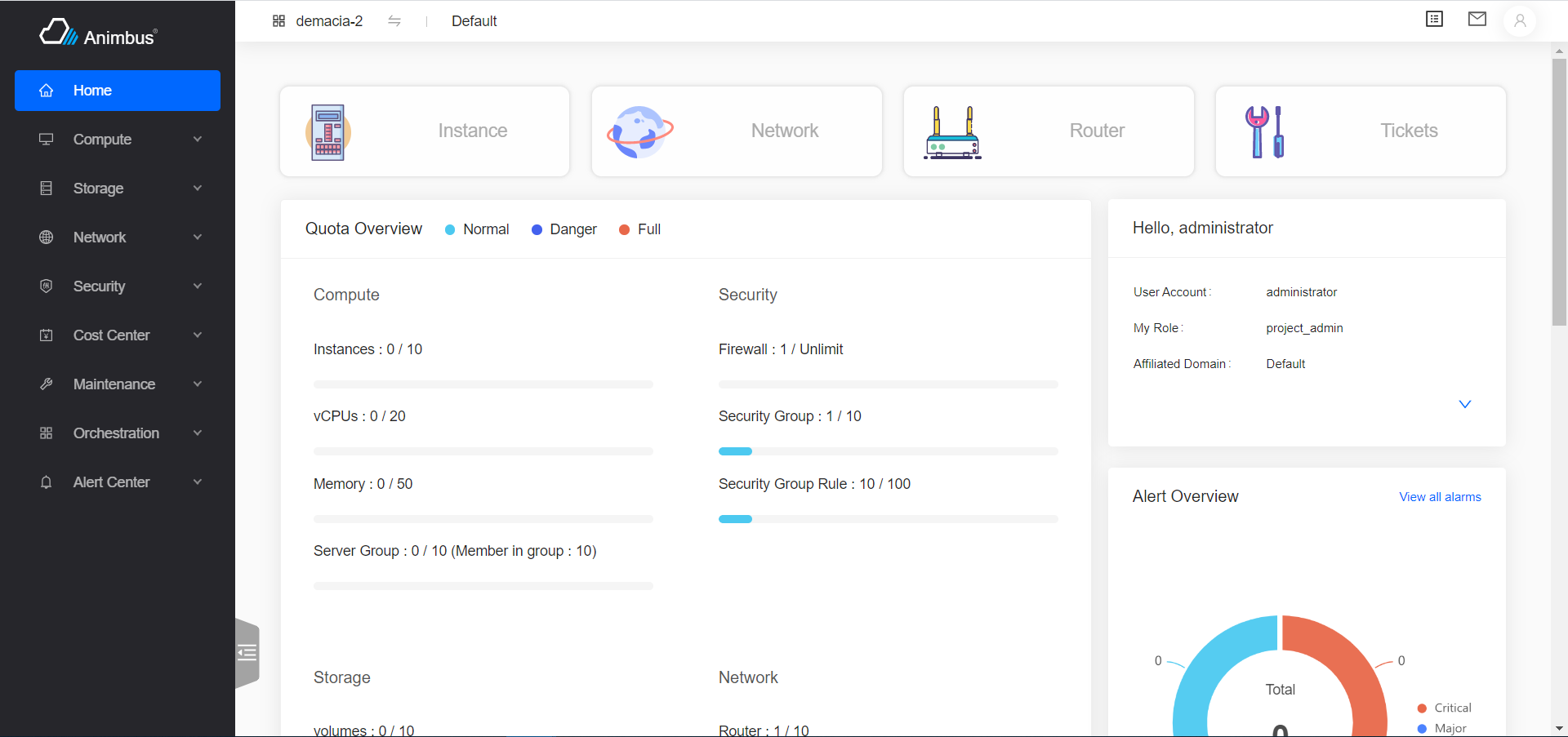Follow the View all alarms link
Viewport: 1568px width, 737px height.
click(1440, 497)
